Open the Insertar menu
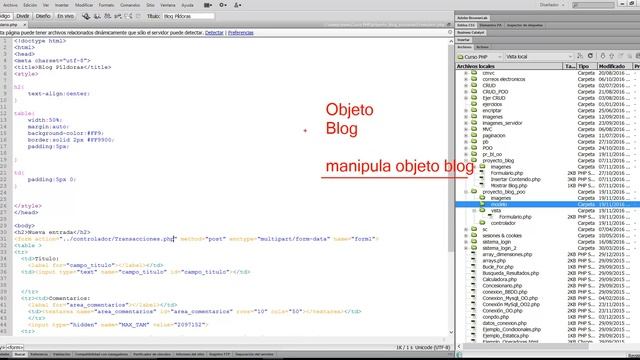The height and width of the screenshot is (360, 640). (x=62, y=5)
